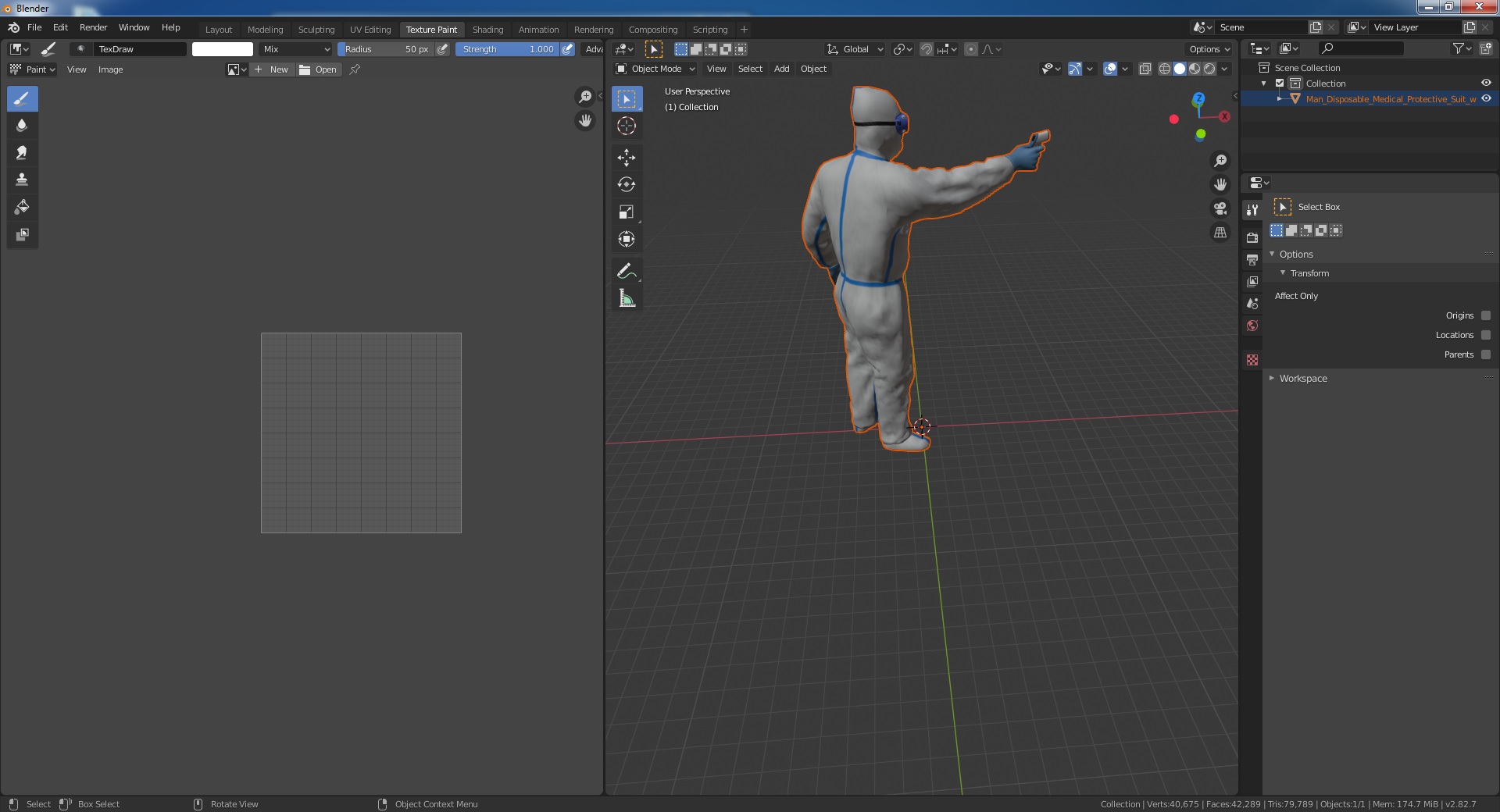Enable the Locations checkbox

(1486, 335)
